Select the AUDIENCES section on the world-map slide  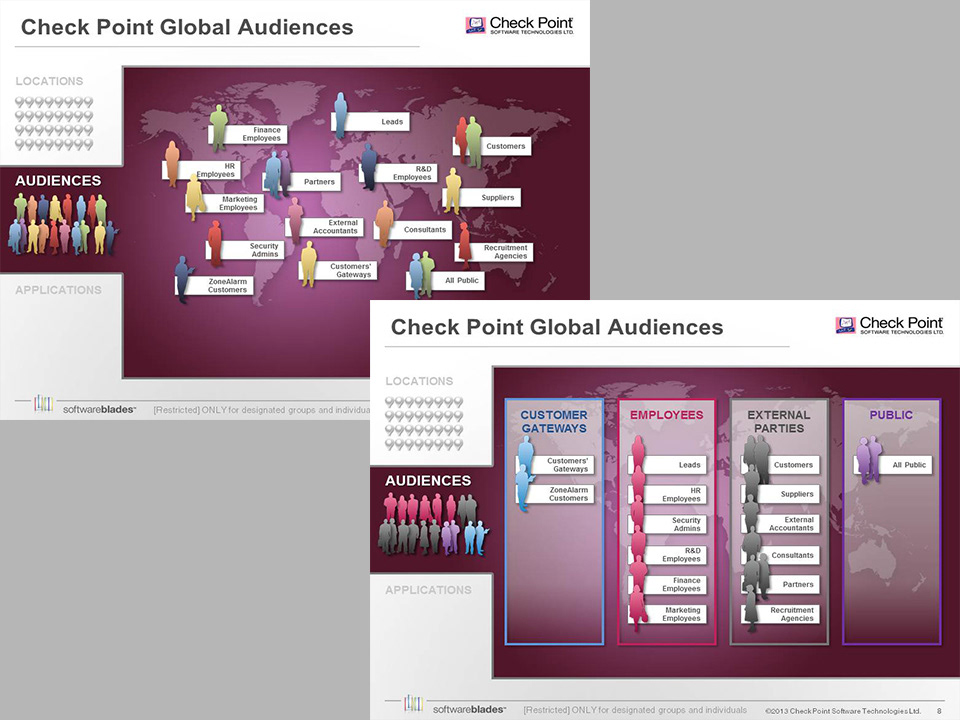[58, 181]
